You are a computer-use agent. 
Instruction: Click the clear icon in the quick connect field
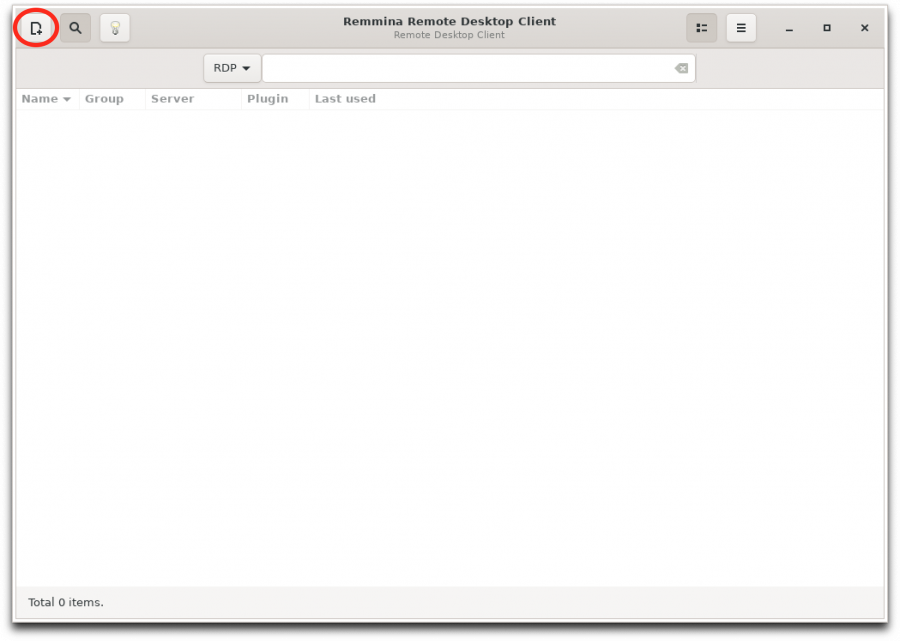680,68
